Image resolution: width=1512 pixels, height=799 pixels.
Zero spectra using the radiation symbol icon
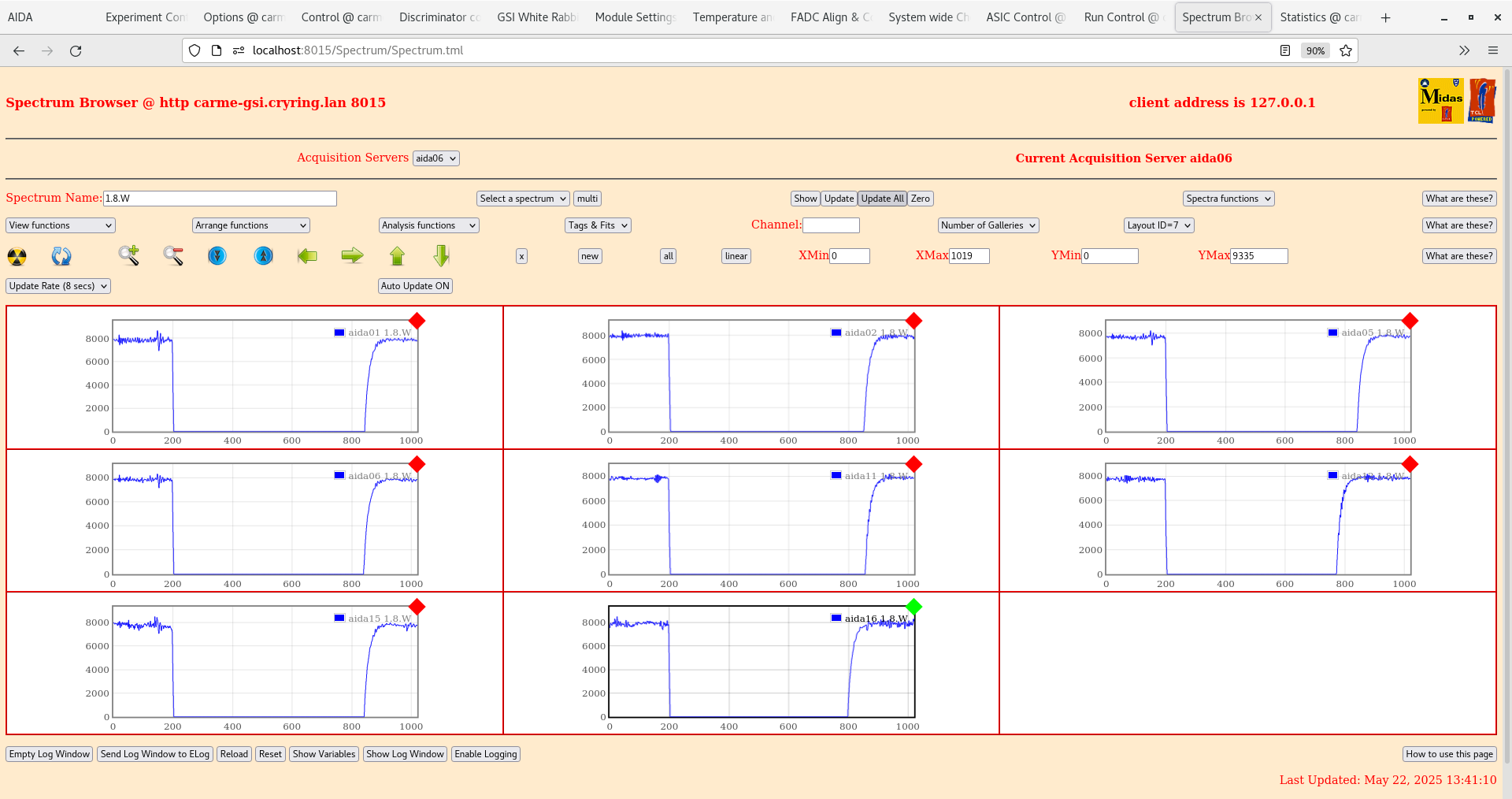click(16, 256)
